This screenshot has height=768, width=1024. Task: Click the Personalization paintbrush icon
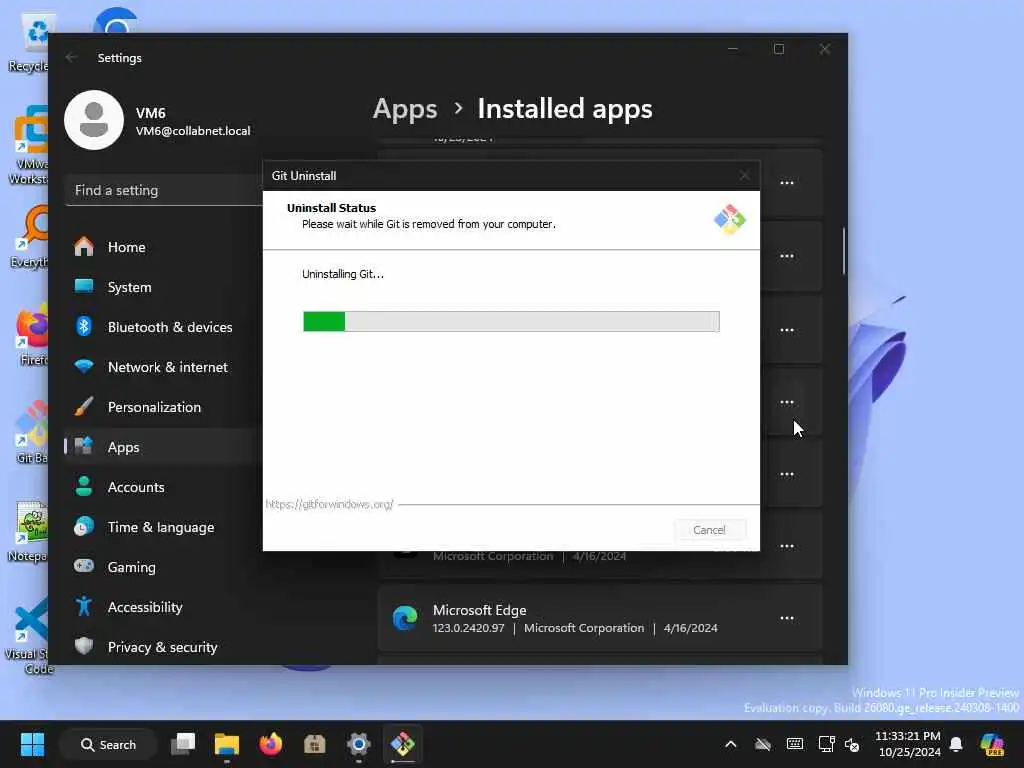pyautogui.click(x=84, y=406)
